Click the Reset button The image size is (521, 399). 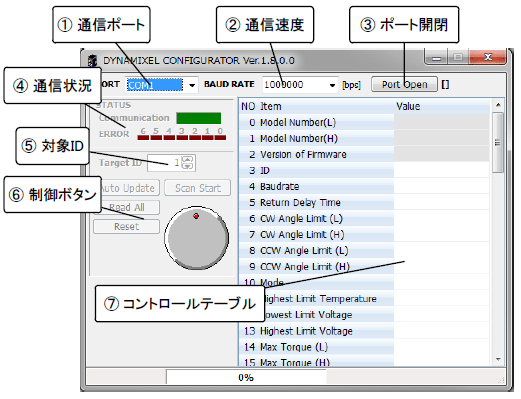(127, 227)
